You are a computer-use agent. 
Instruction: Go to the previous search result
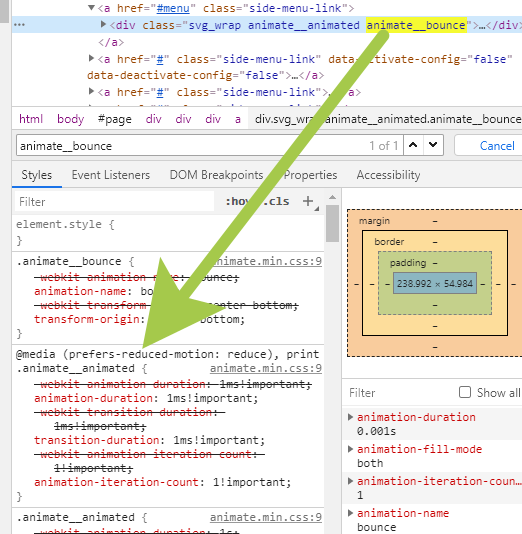coord(413,145)
